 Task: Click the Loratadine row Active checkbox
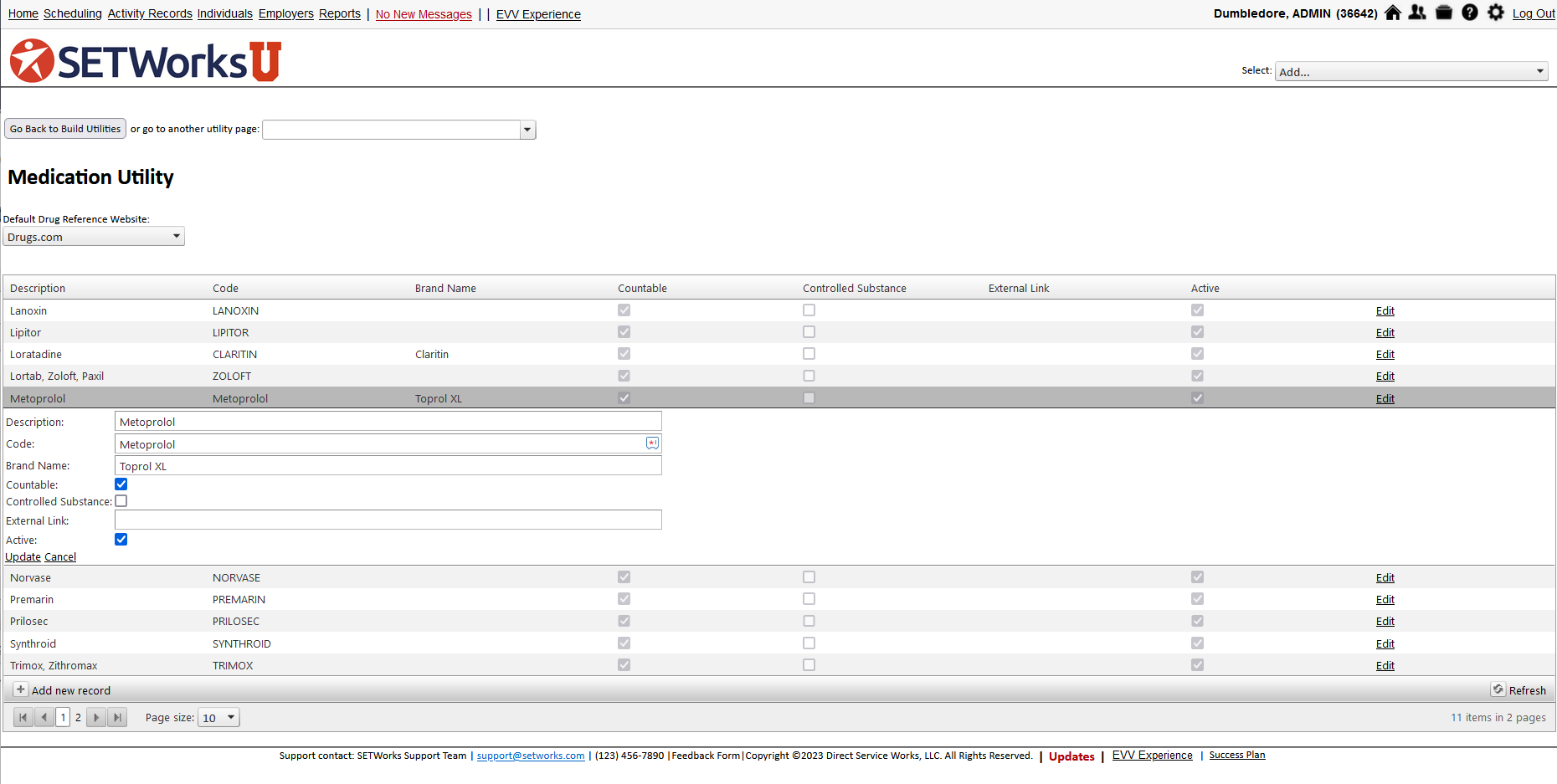[1198, 354]
